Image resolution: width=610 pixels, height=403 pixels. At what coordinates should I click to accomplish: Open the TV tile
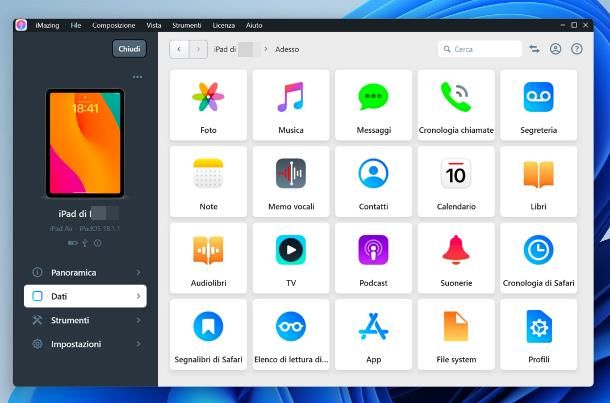291,258
